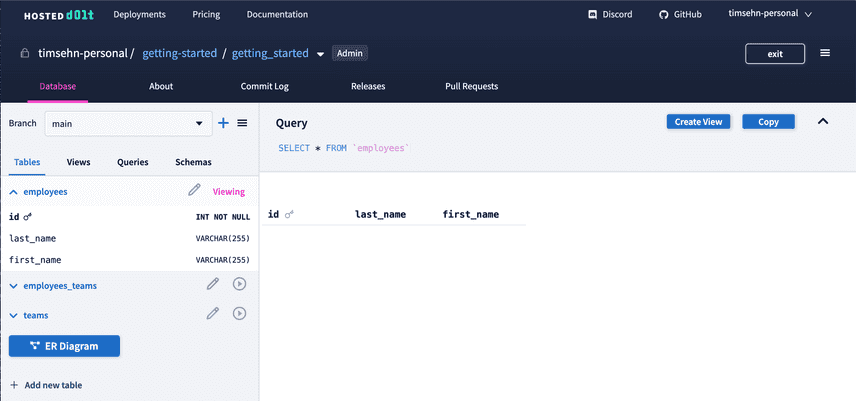
Task: Collapse the employees table chevron
Action: (14, 192)
